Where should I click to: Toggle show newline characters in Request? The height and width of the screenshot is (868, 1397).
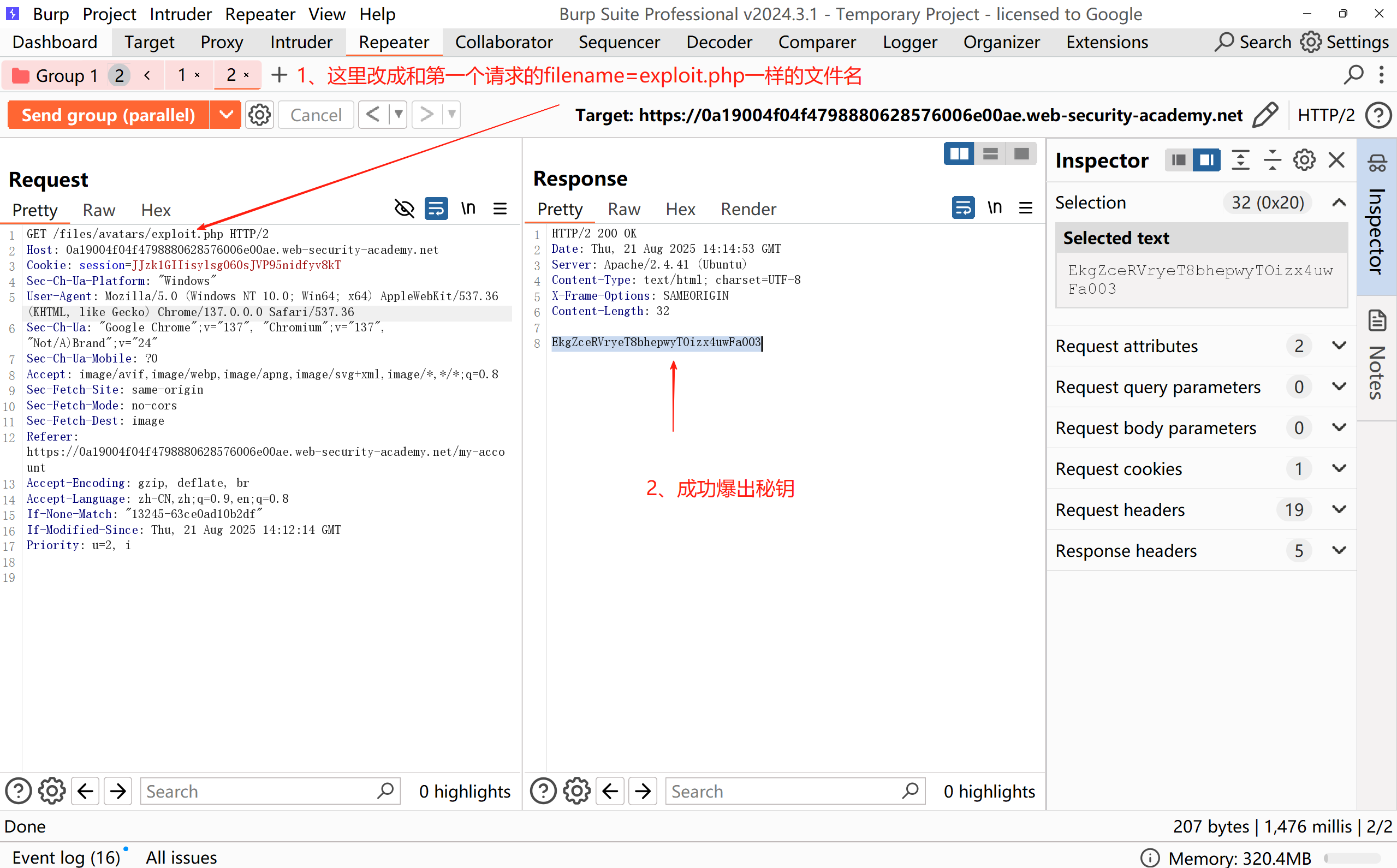[468, 209]
